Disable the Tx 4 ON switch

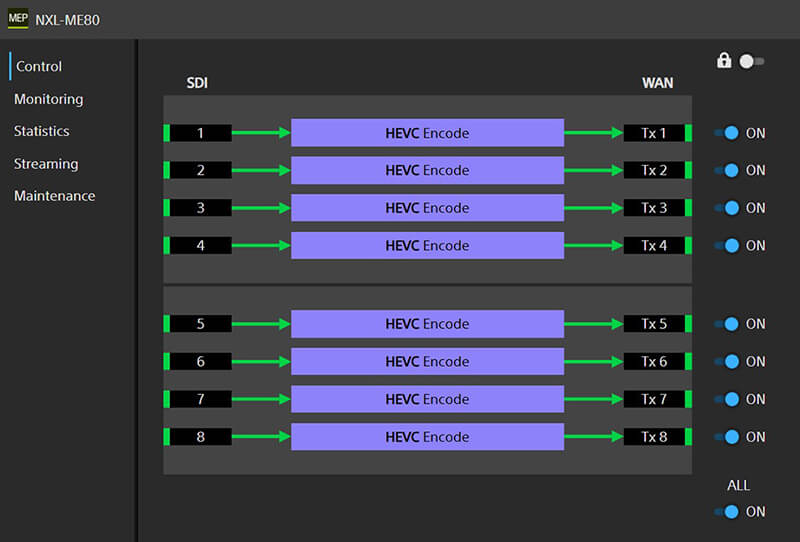tap(727, 245)
